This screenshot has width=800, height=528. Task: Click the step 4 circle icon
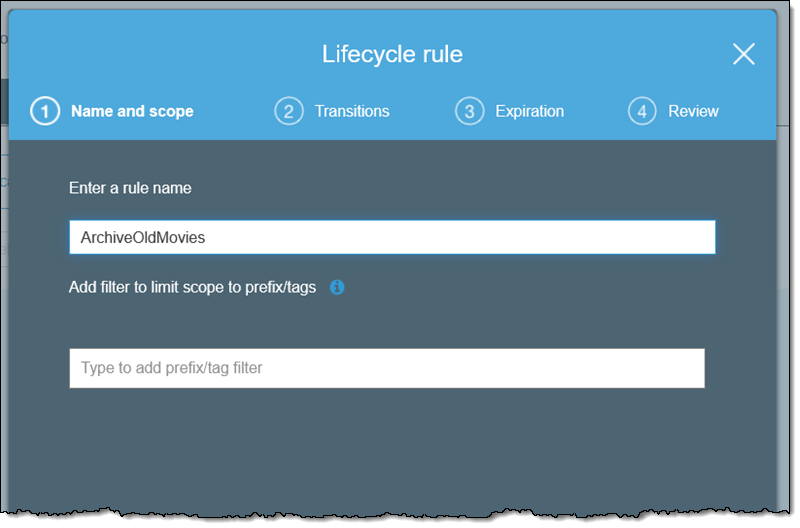pyautogui.click(x=642, y=111)
